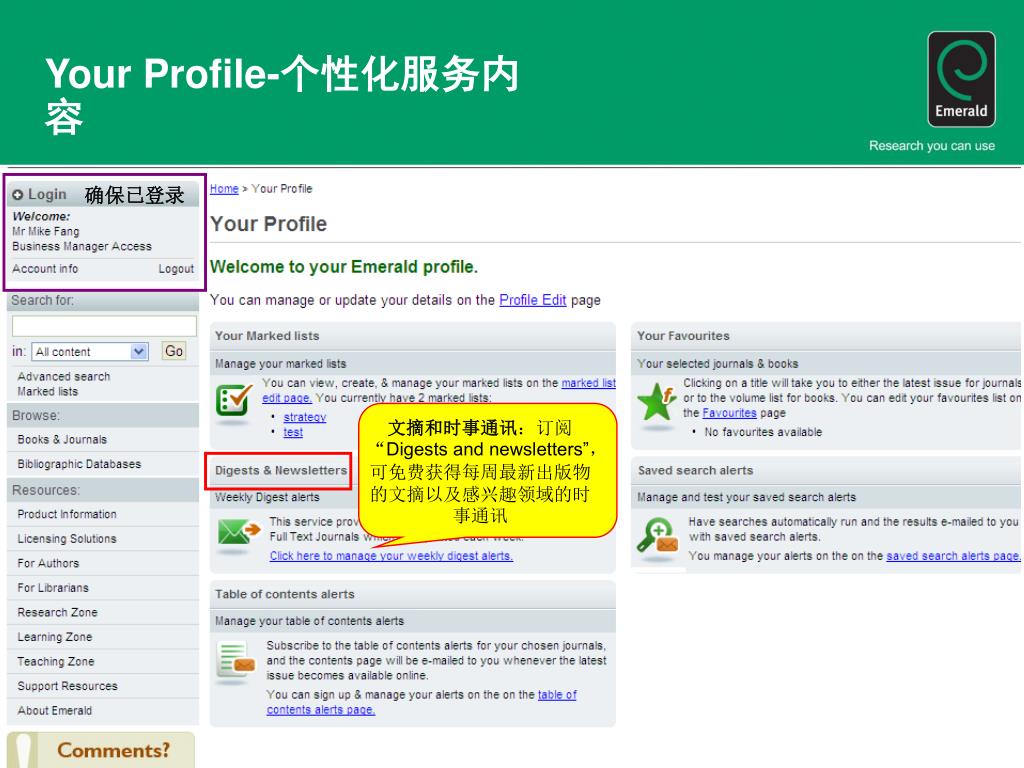Open Licensing Solutions resource
The image size is (1024, 768).
(x=67, y=539)
